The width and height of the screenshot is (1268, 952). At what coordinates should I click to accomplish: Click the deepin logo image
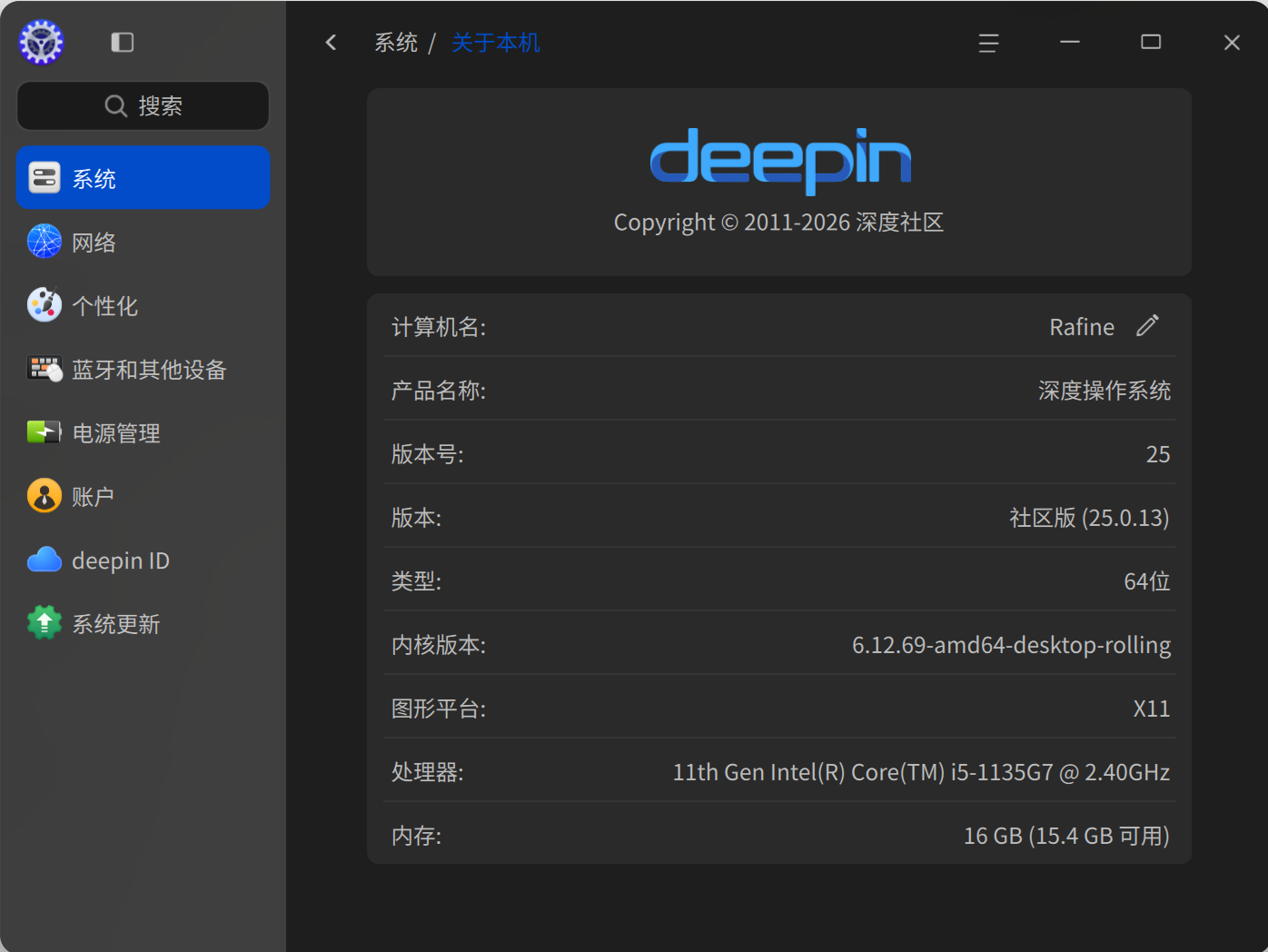[780, 161]
